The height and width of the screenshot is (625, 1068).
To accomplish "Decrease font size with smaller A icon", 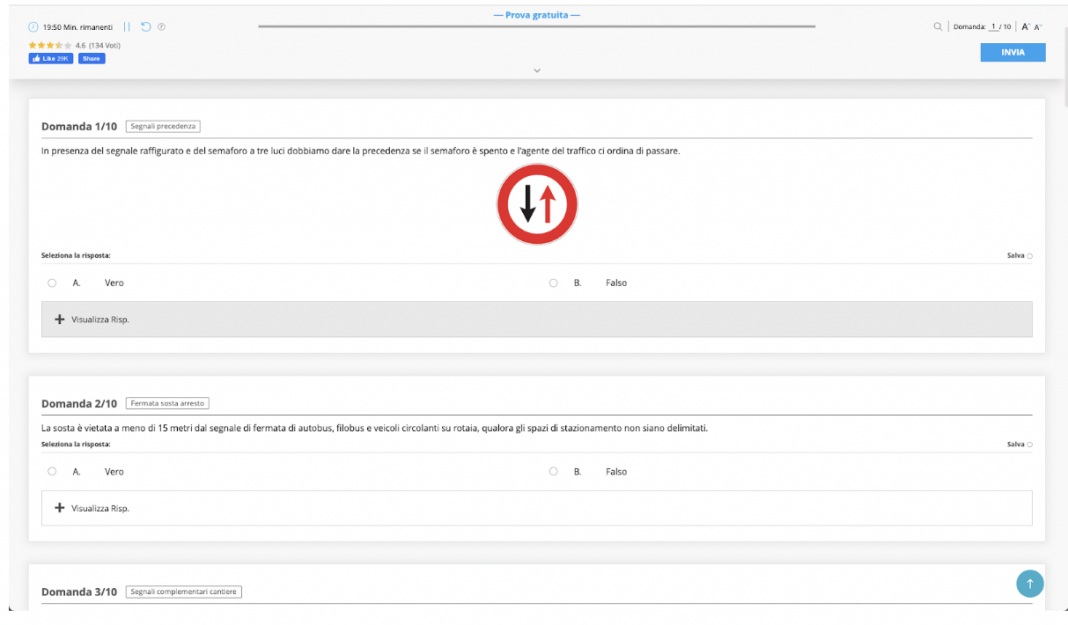I will (1038, 27).
